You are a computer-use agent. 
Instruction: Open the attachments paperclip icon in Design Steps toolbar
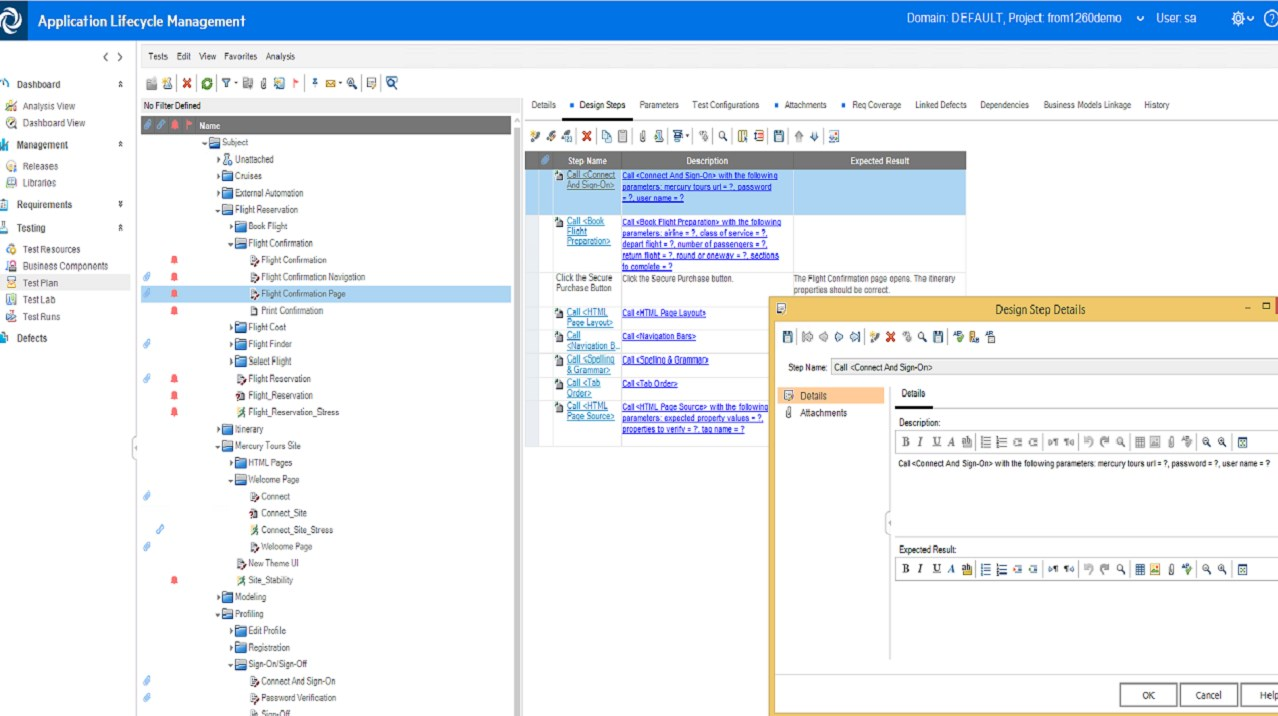pyautogui.click(x=642, y=135)
